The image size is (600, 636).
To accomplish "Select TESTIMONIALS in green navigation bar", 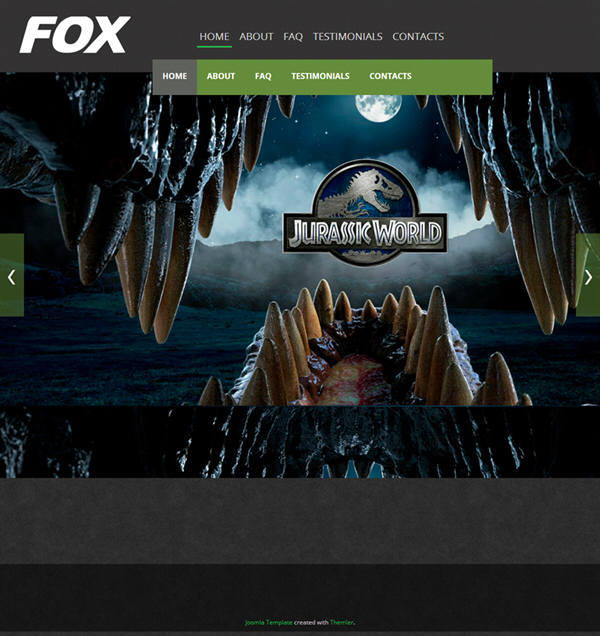I will 320,77.
